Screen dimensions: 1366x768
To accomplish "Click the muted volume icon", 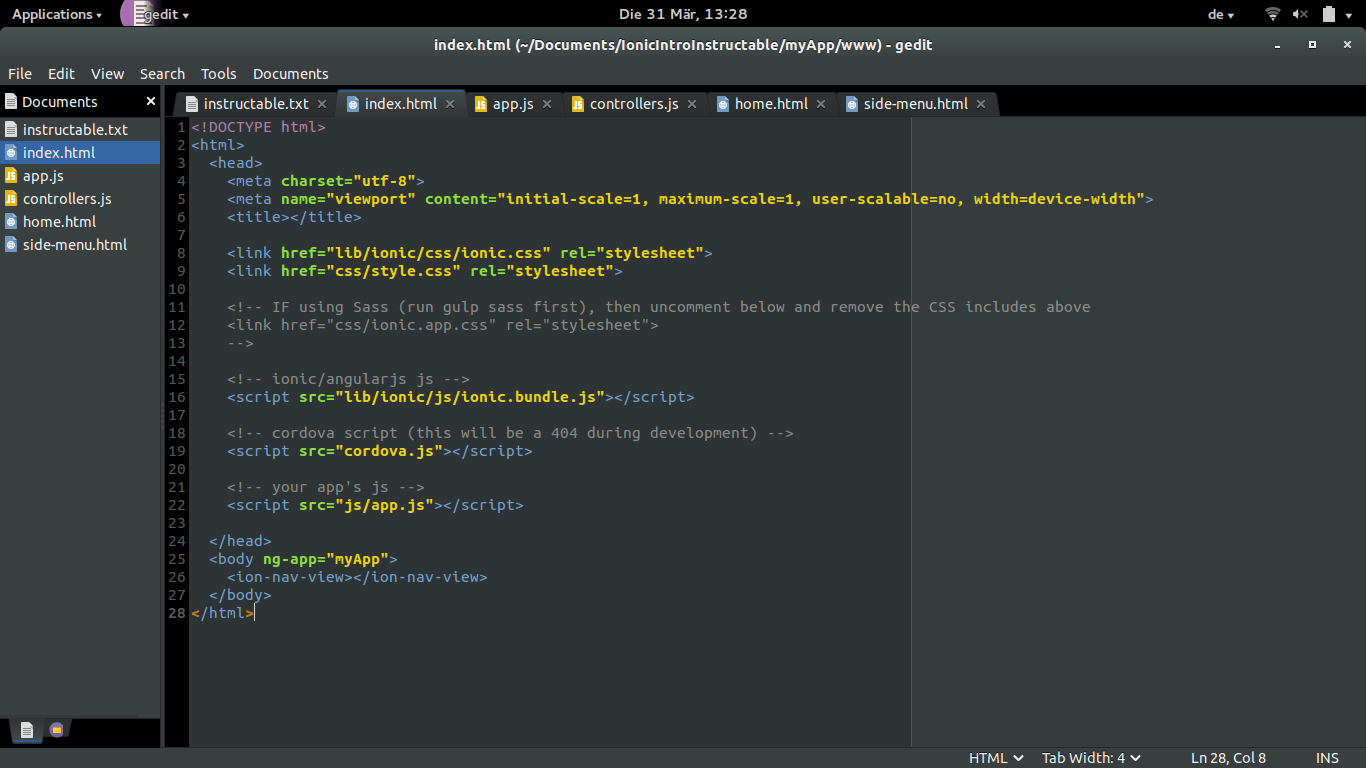I will click(1302, 14).
